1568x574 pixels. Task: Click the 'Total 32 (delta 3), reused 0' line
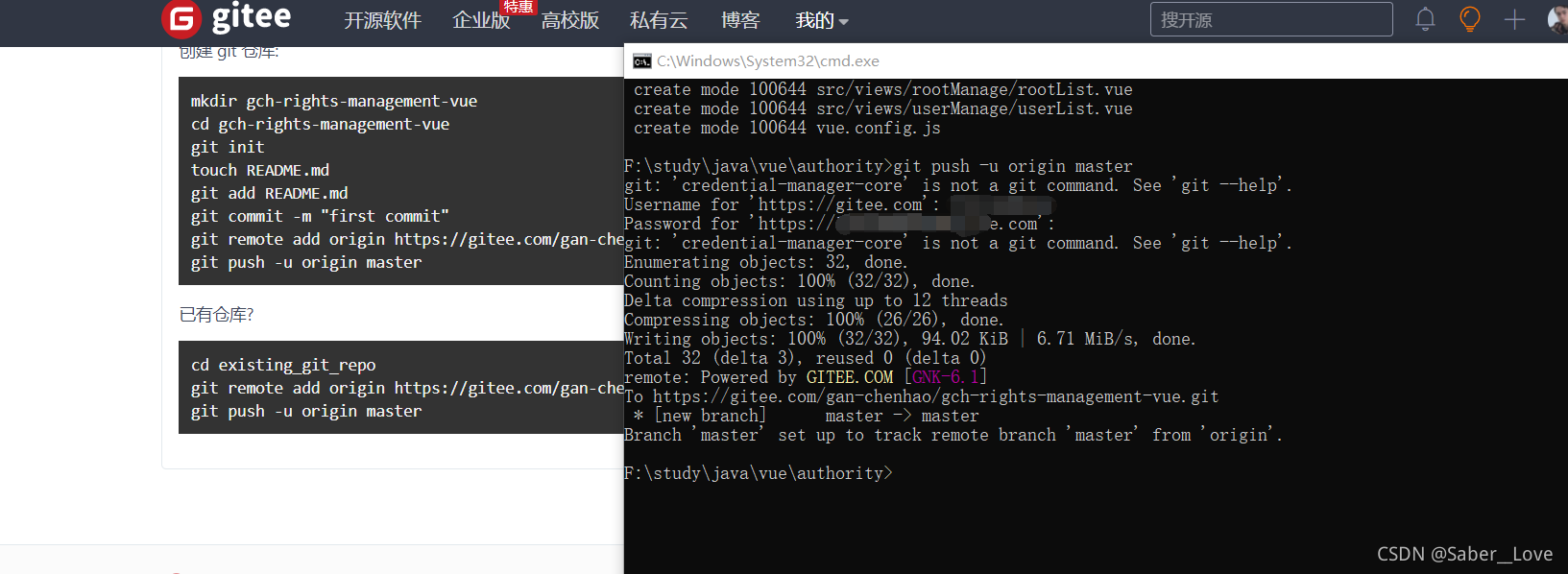point(806,358)
